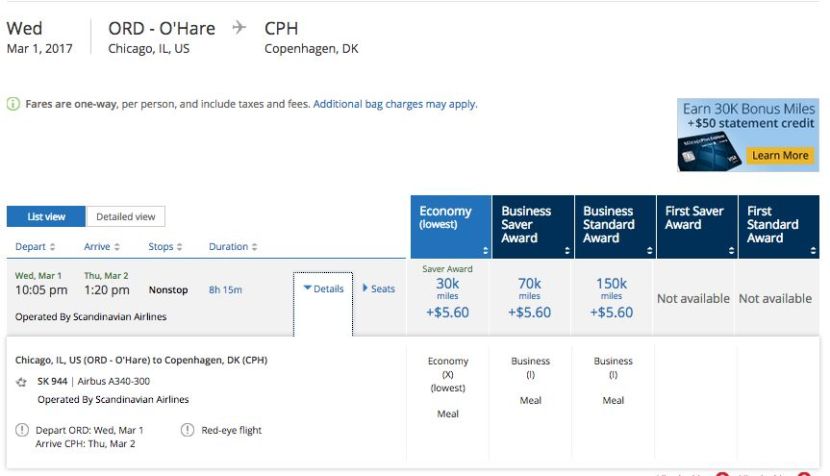The width and height of the screenshot is (830, 476).
Task: Sort flights by Duration
Action: click(x=233, y=247)
